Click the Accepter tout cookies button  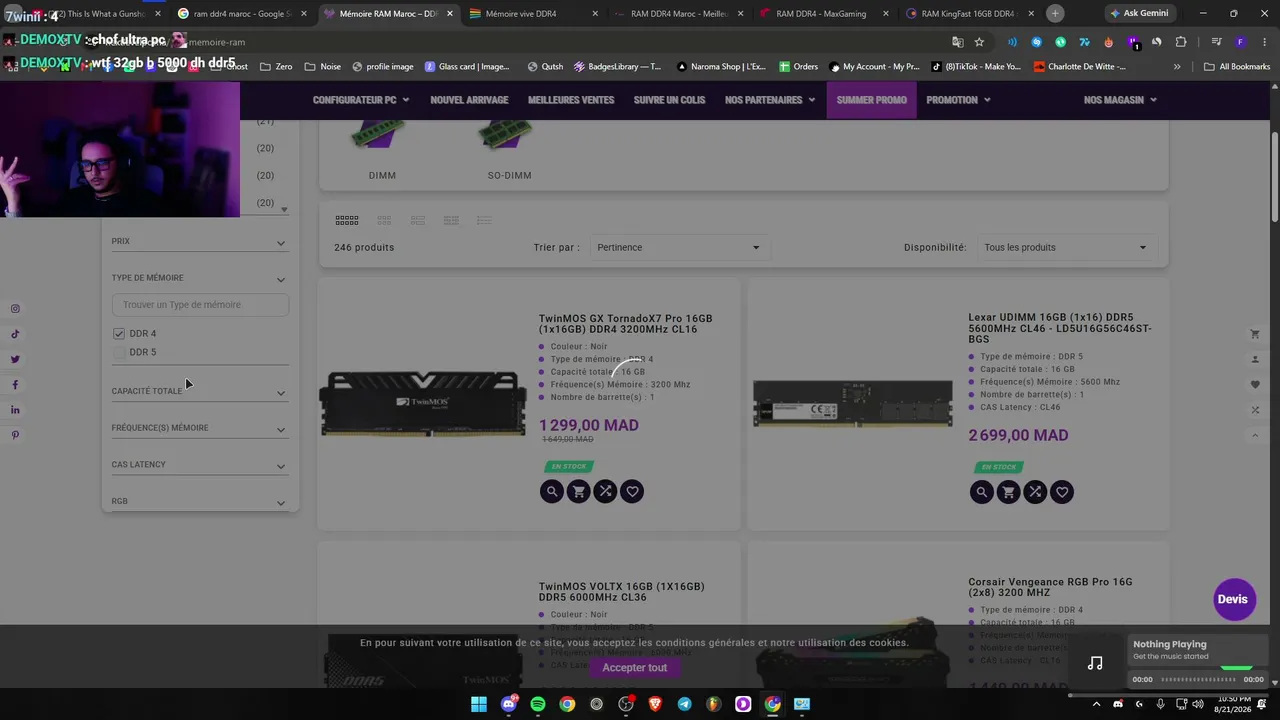tap(635, 668)
